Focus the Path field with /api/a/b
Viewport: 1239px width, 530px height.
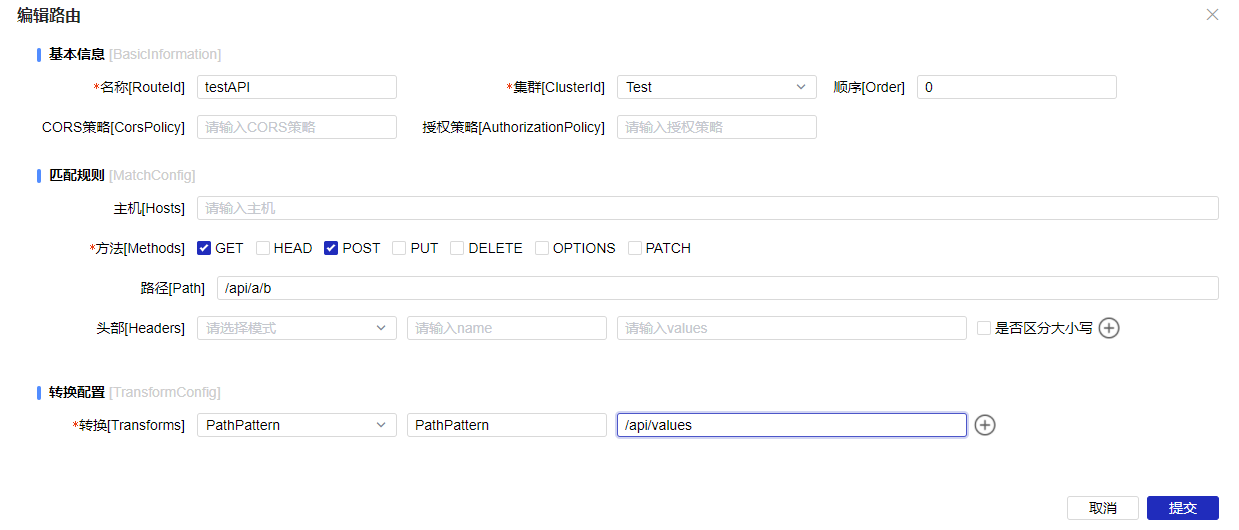pyautogui.click(x=718, y=288)
